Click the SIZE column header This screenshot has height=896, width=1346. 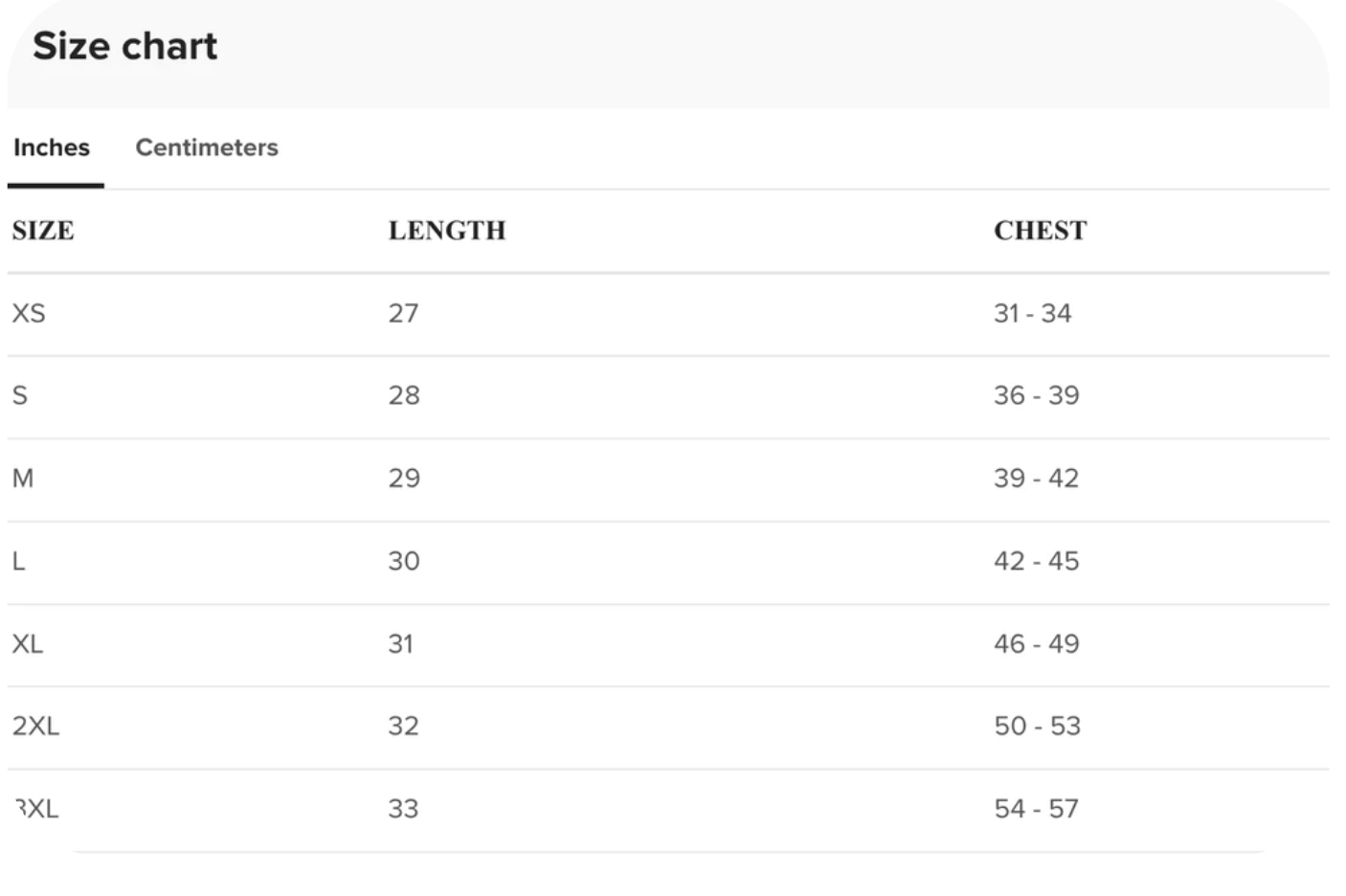43,231
